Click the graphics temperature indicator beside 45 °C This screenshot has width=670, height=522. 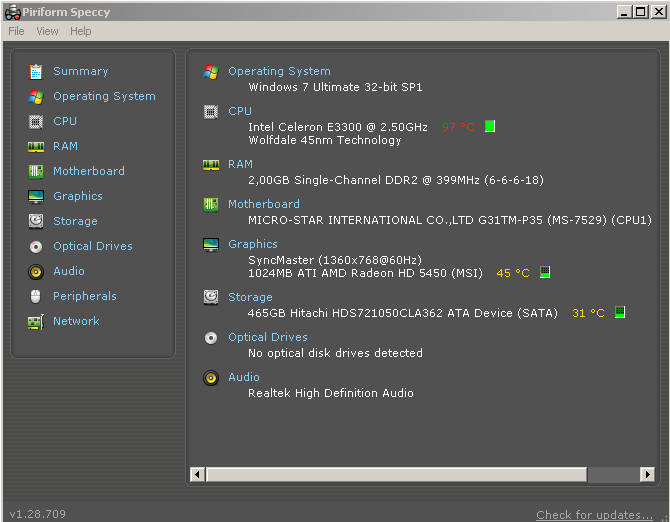click(x=545, y=272)
